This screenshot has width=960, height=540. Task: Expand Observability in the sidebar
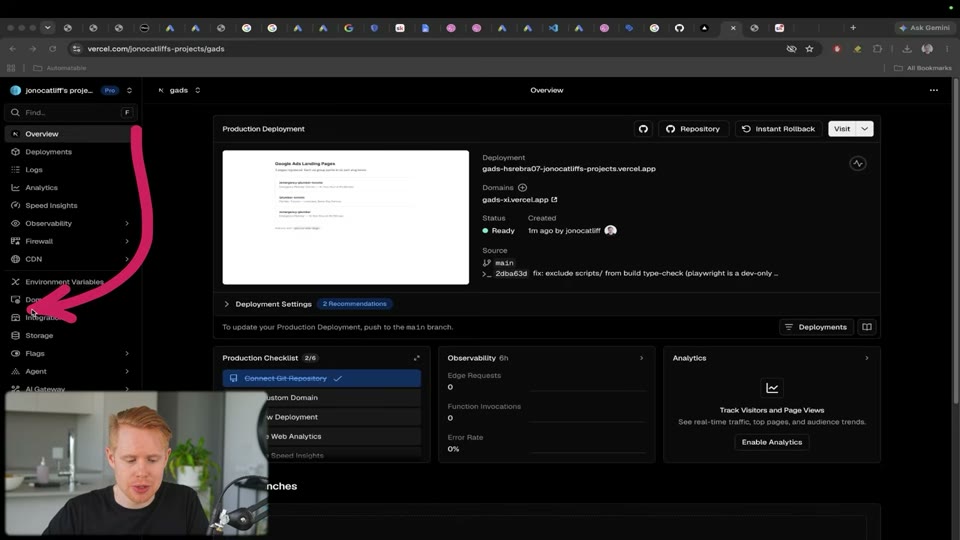(70, 223)
